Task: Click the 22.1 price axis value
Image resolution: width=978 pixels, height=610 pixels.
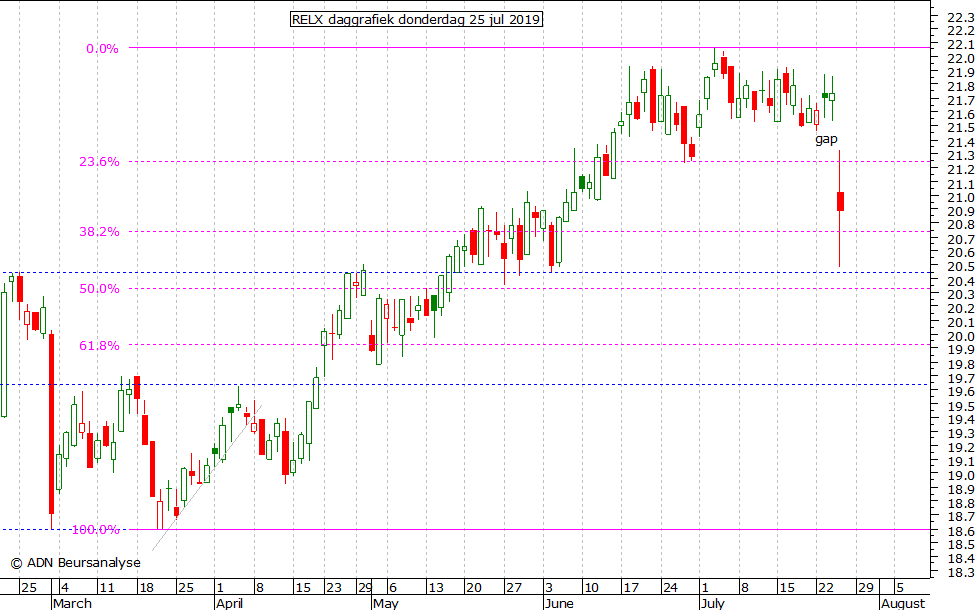Action: pyautogui.click(x=961, y=45)
